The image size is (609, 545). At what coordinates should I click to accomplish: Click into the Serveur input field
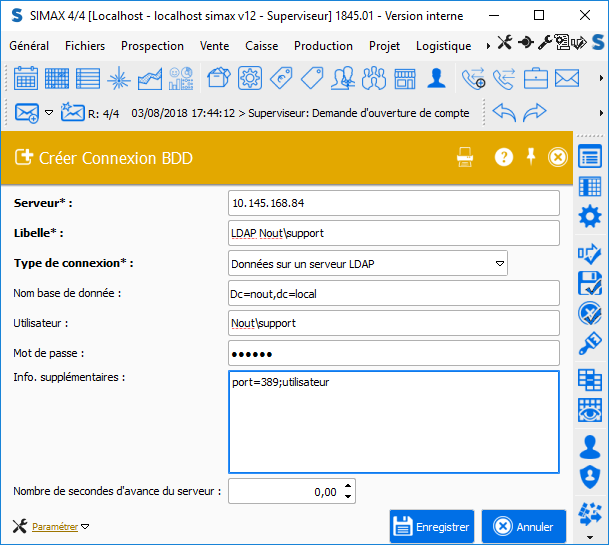click(x=393, y=203)
